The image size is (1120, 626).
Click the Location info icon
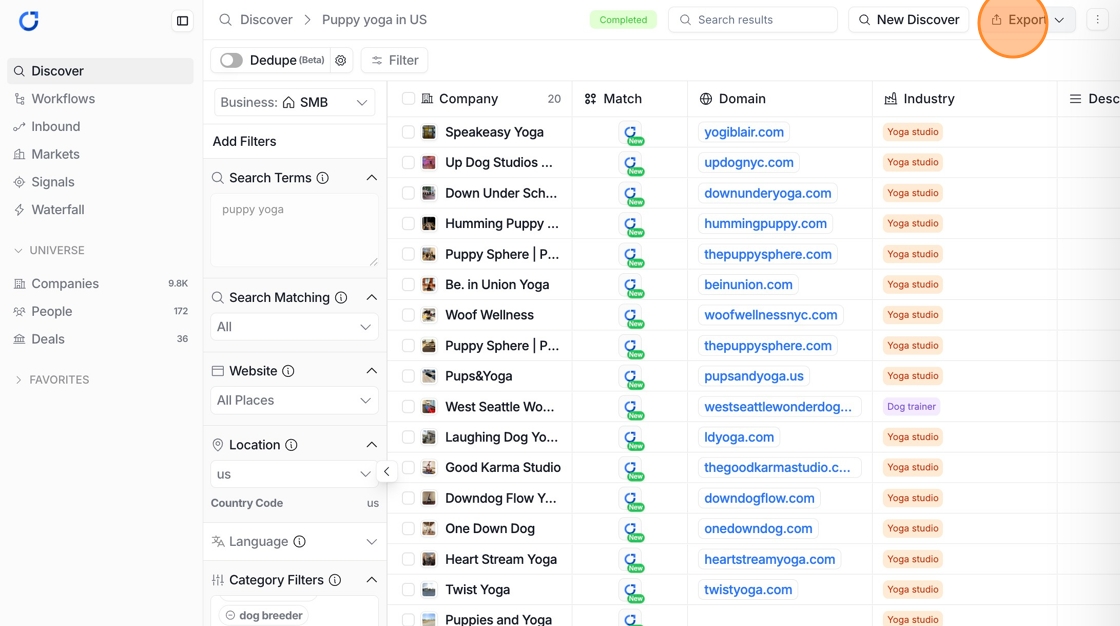click(291, 445)
